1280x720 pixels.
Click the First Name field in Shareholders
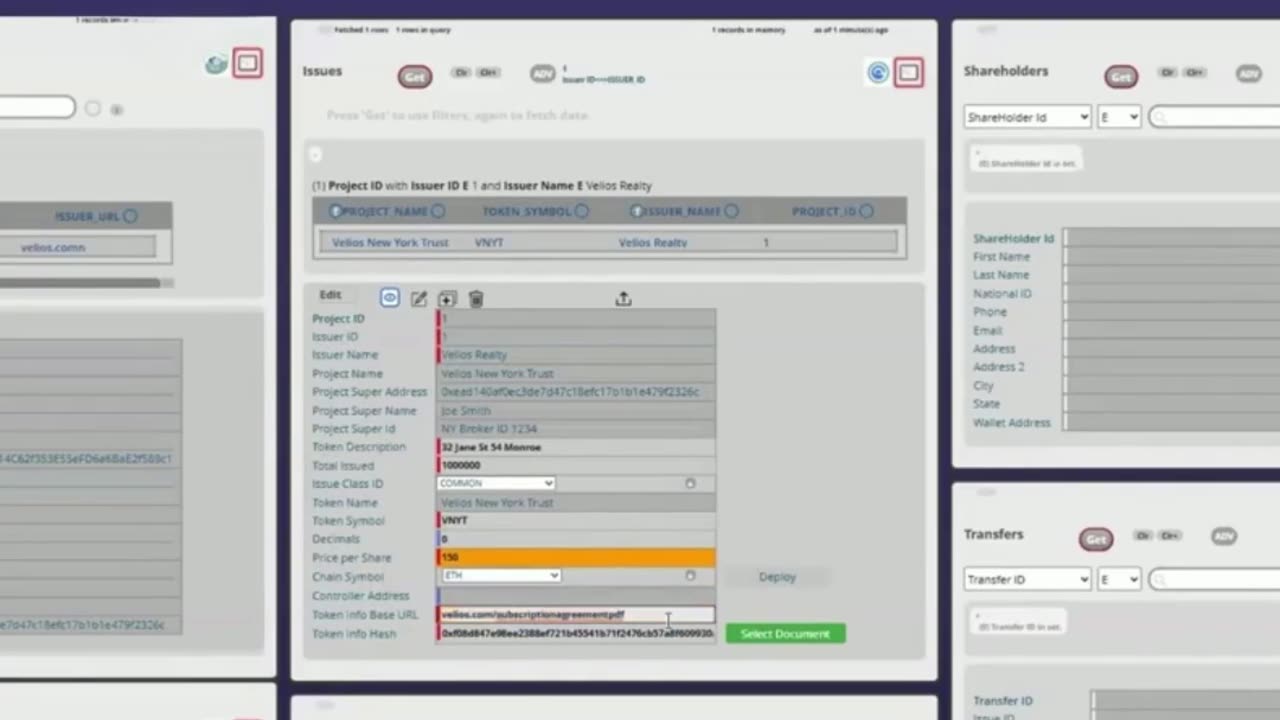(x=1172, y=257)
